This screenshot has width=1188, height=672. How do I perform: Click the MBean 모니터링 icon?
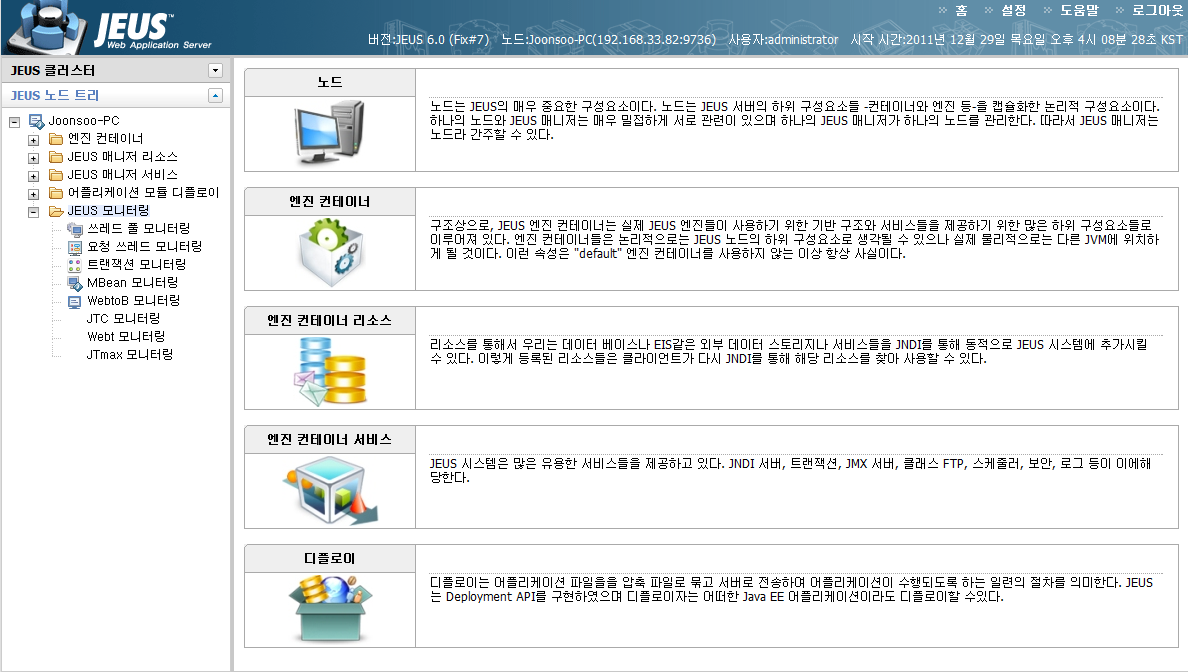74,283
